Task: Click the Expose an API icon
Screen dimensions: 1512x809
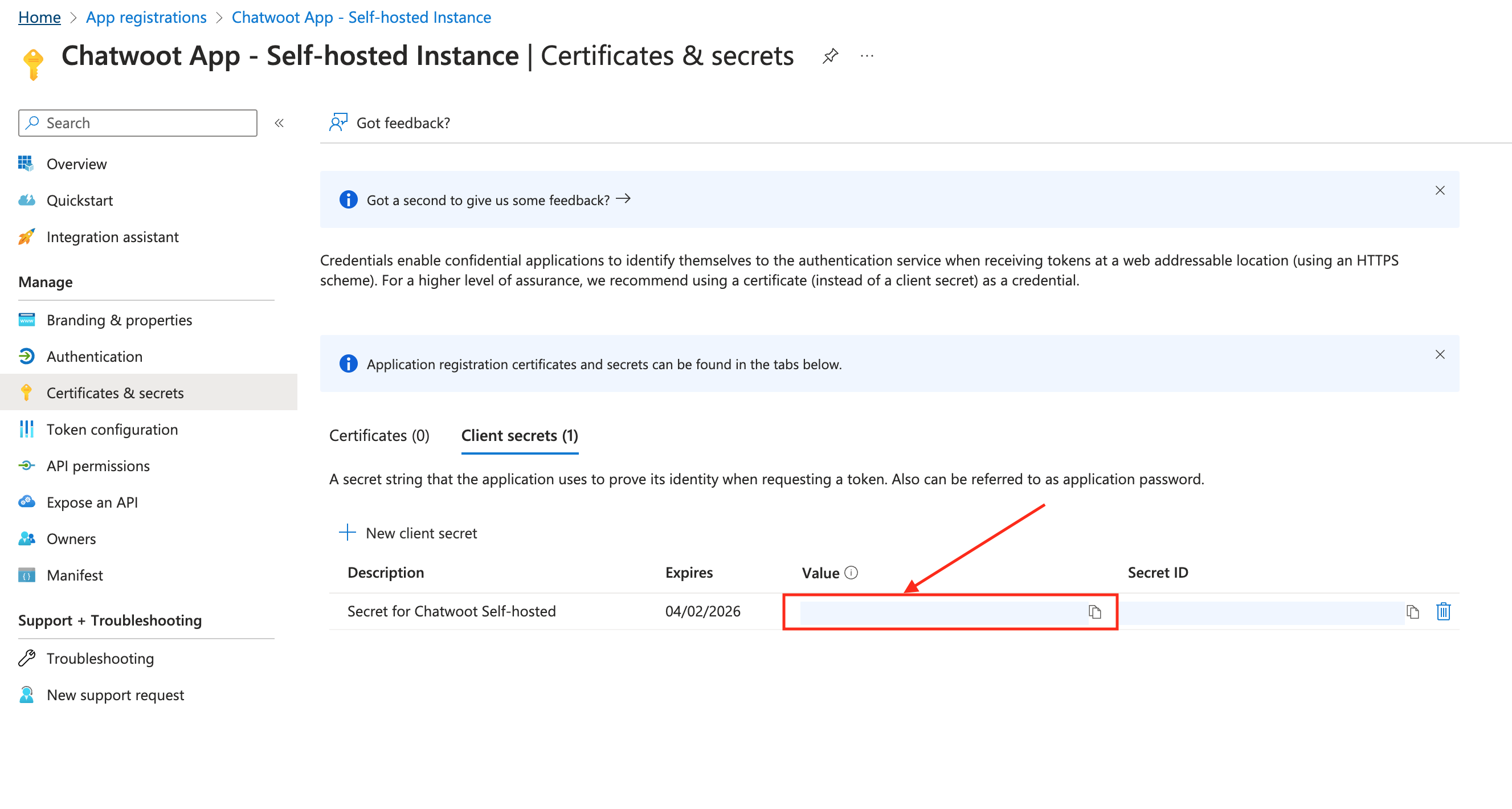Action: (27, 501)
